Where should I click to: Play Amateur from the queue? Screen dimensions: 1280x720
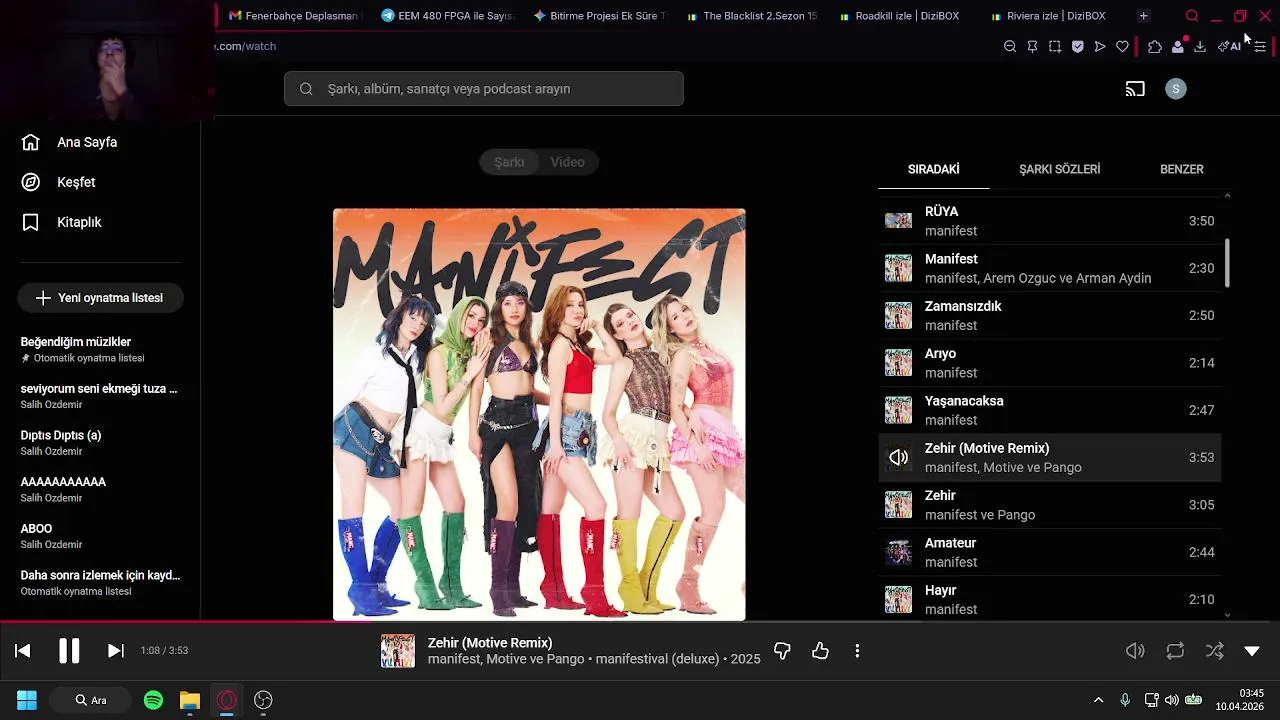click(1050, 552)
